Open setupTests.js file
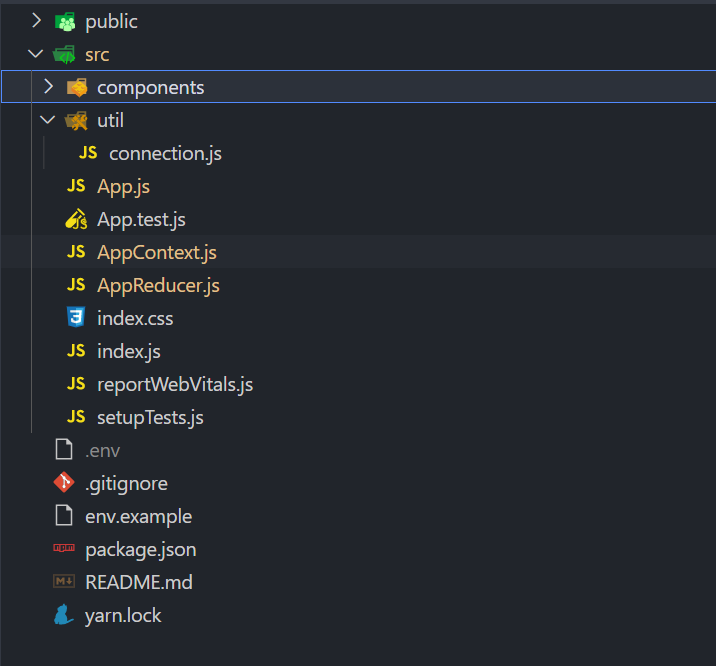The image size is (716, 666). point(150,418)
